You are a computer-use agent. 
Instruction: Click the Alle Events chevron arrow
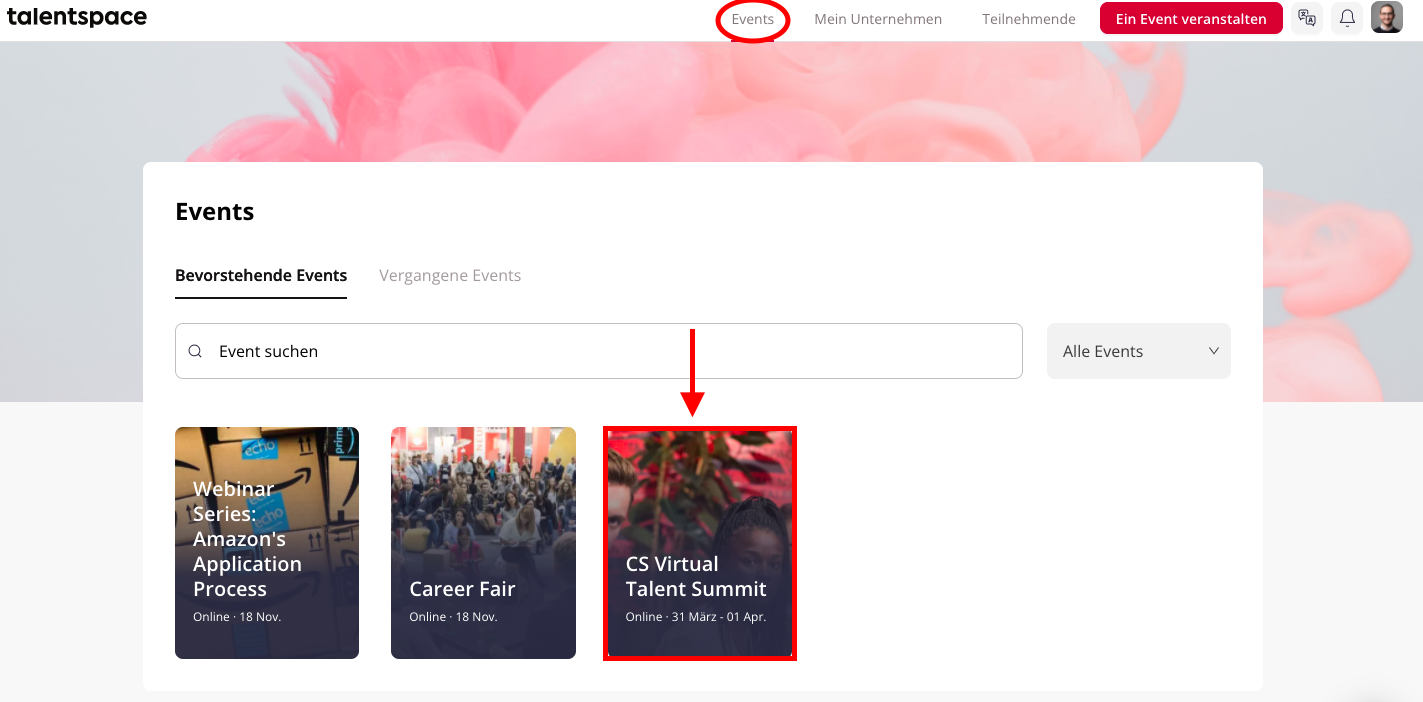click(1214, 351)
